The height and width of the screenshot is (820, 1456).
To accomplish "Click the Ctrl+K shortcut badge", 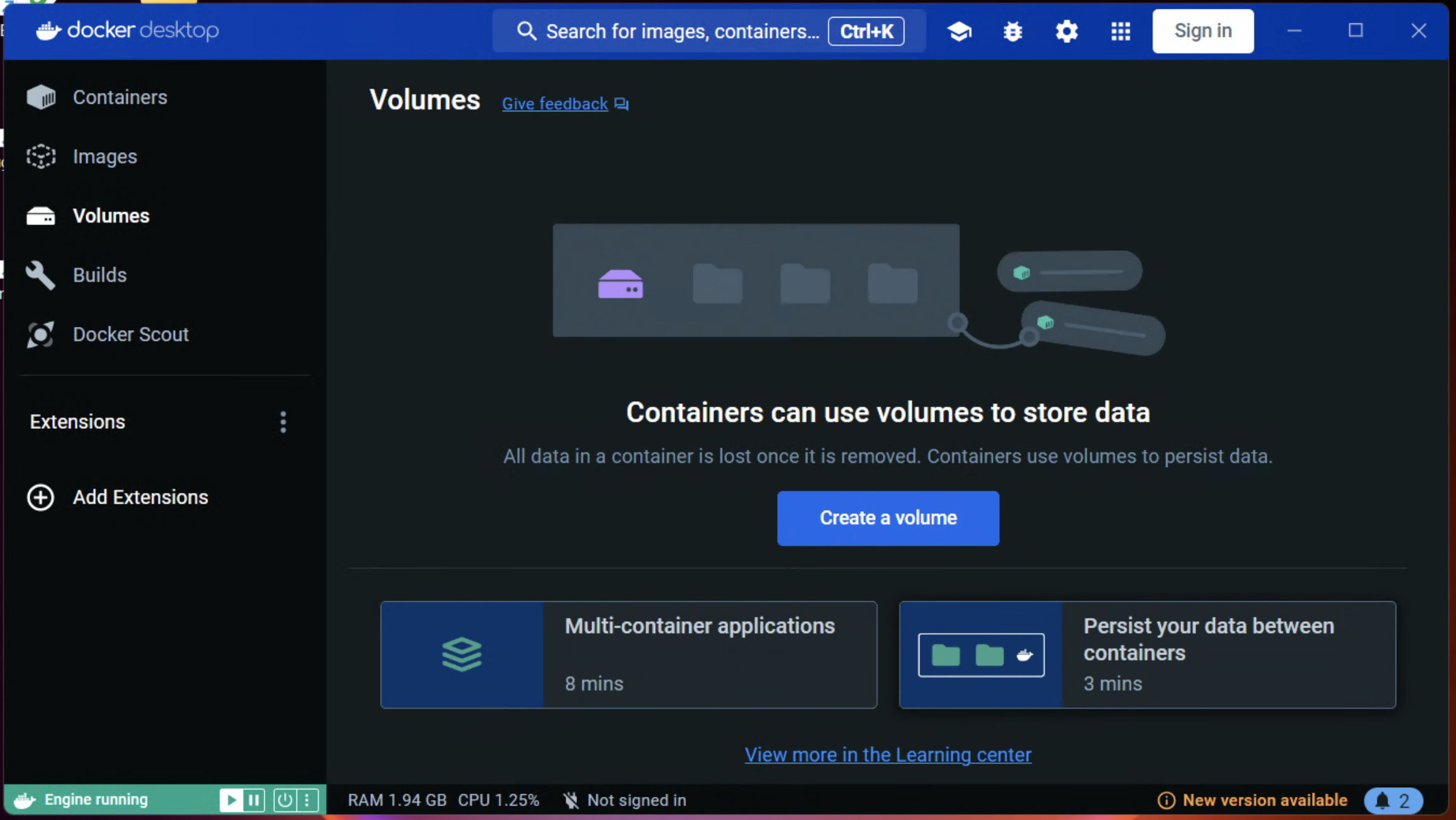I will (866, 31).
